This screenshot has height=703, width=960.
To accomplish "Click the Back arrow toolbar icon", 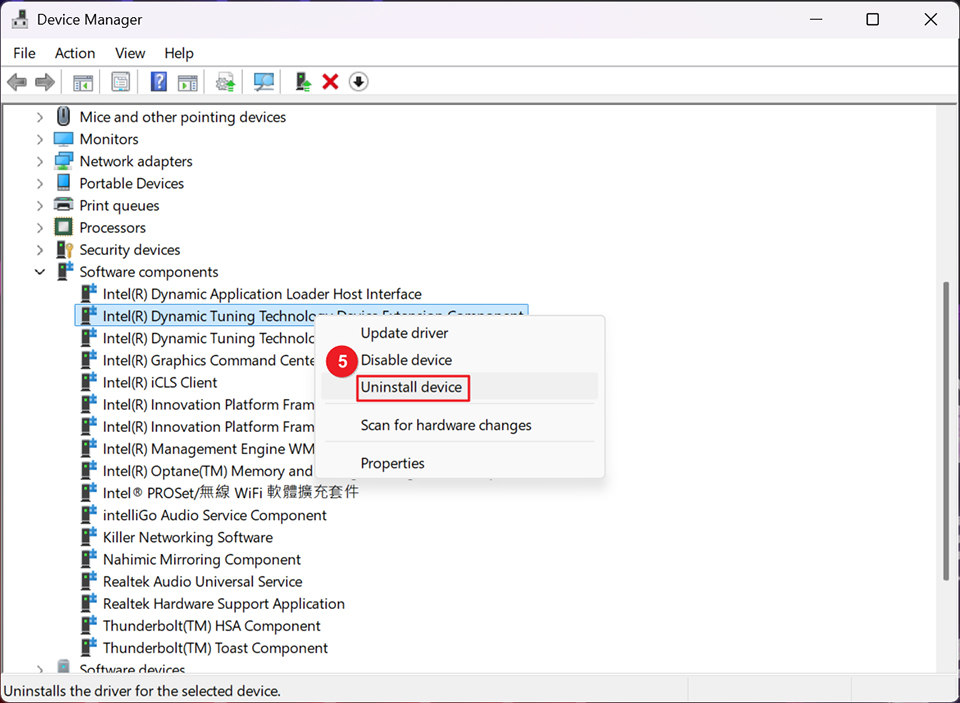I will [17, 81].
